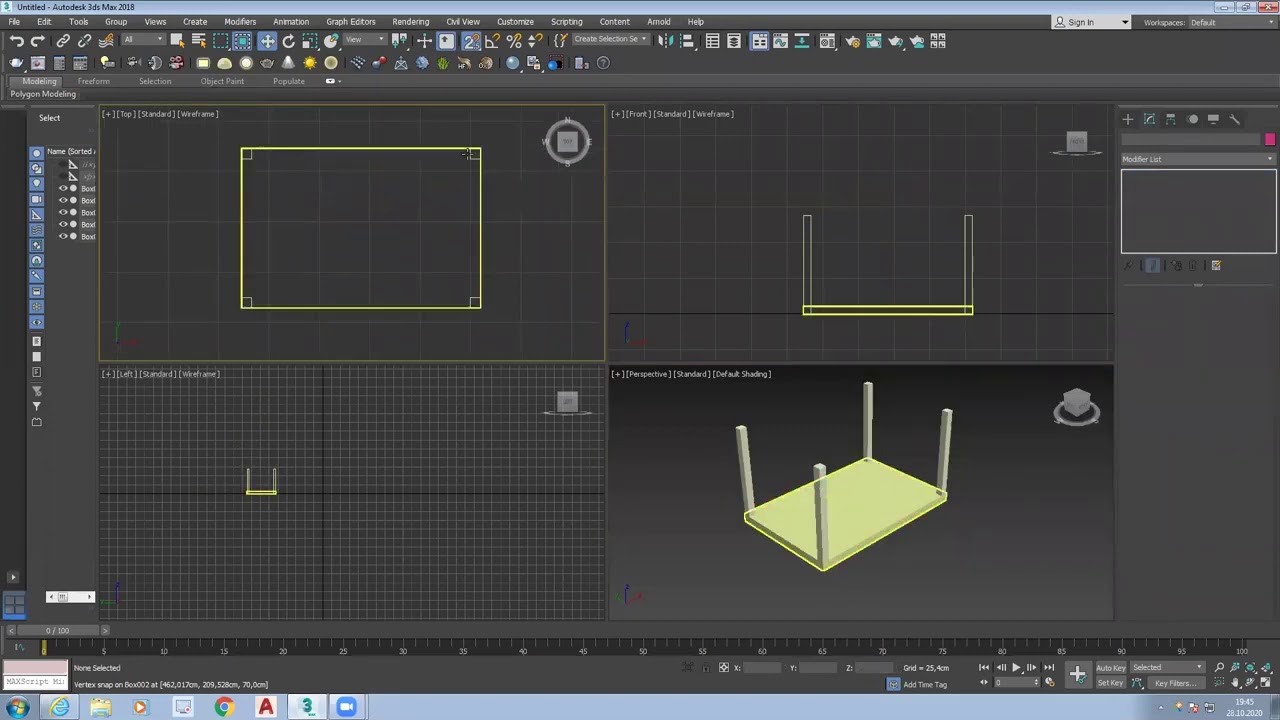Click the Set Key button
Image resolution: width=1280 pixels, height=720 pixels.
(x=1109, y=683)
